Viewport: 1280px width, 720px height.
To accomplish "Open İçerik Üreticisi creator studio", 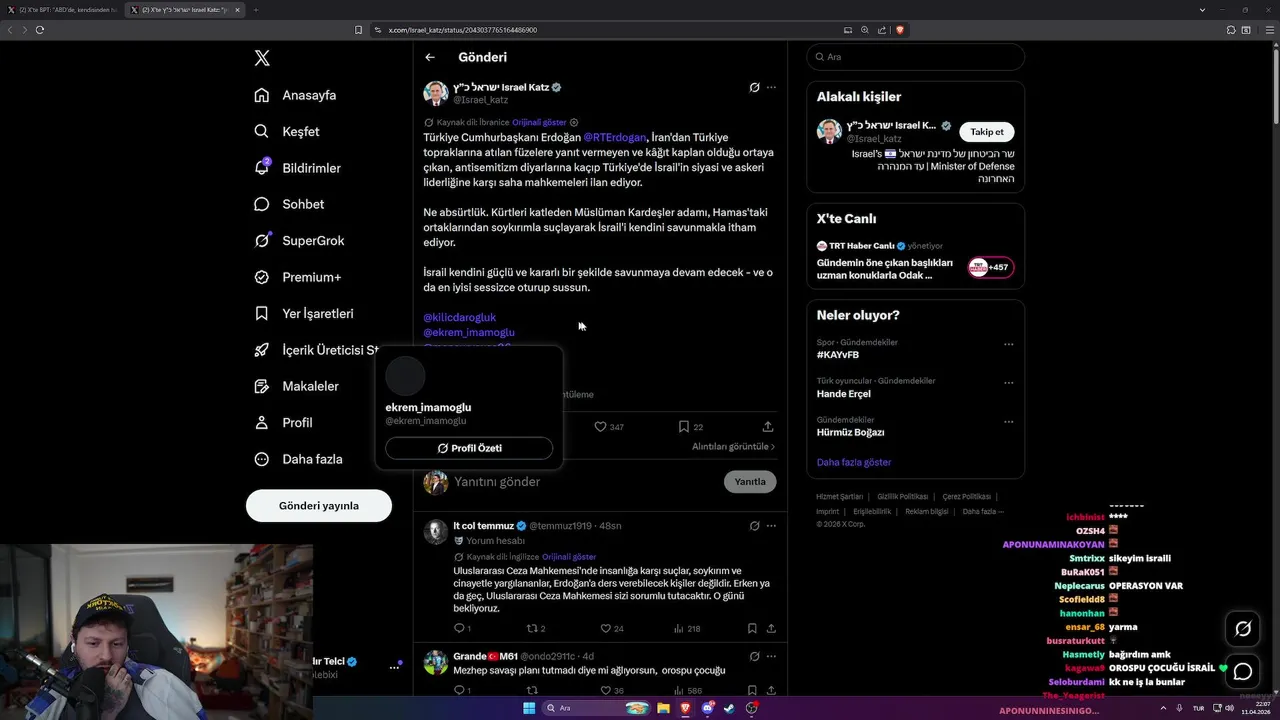I will click(316, 350).
